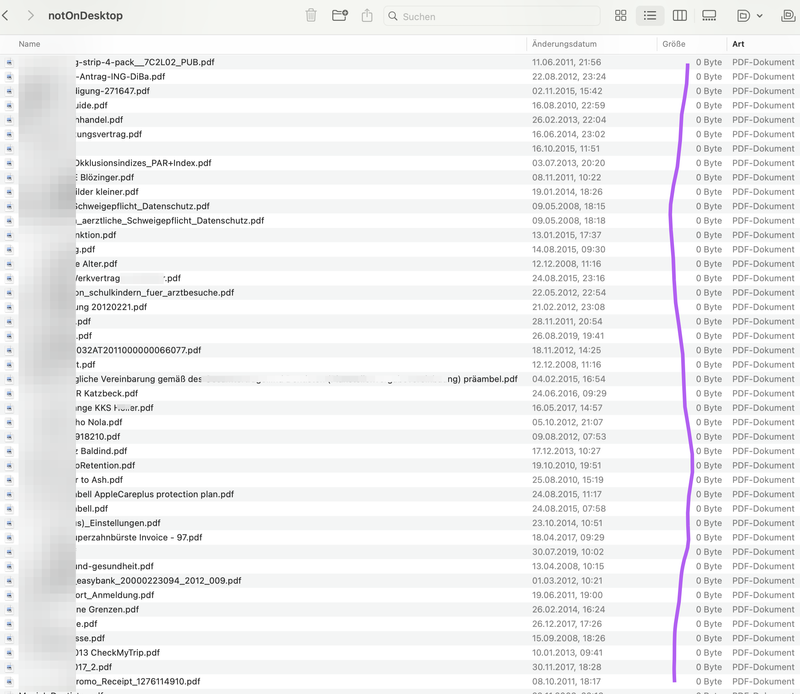Create a new folder via toolbar icon
800x694 pixels.
point(339,16)
